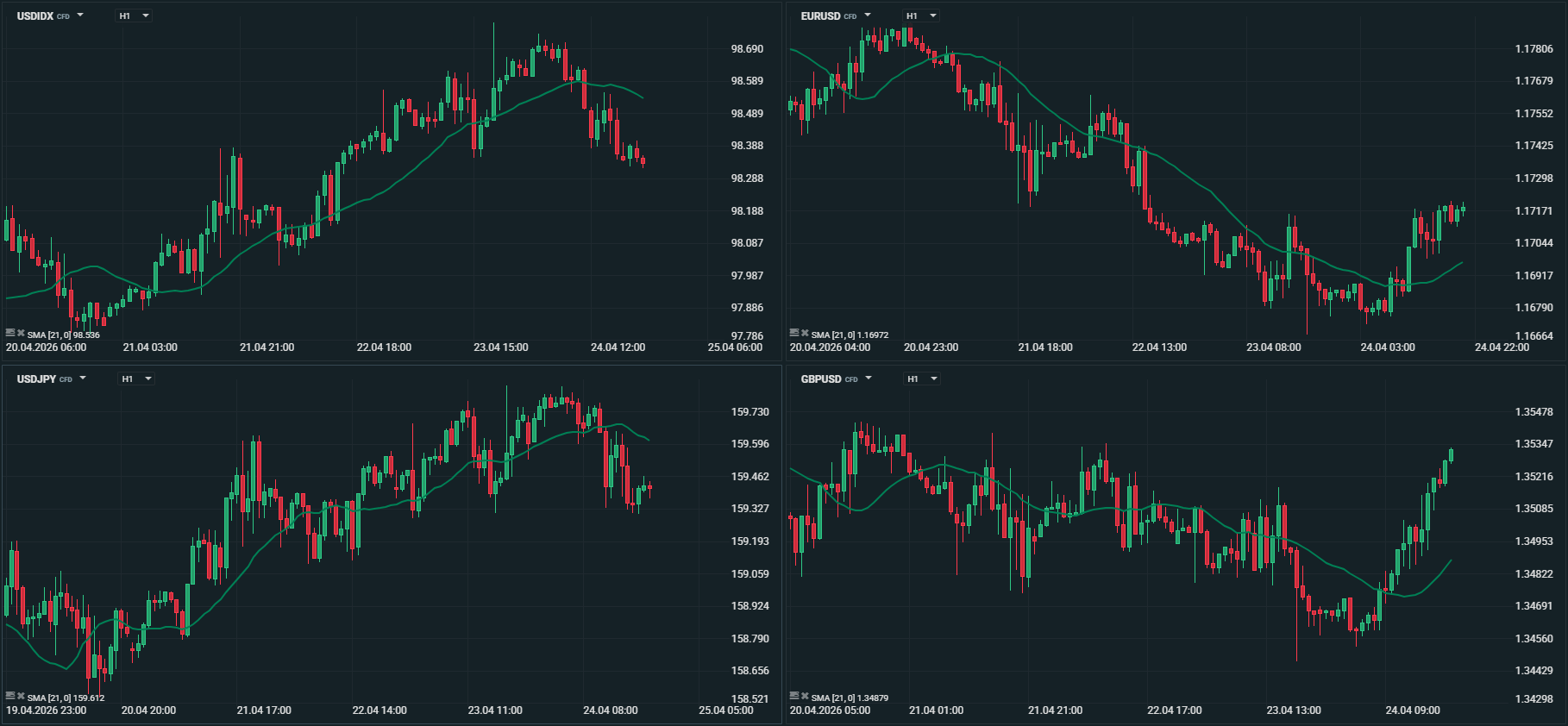
Task: Open the H1 timeframe selector on USDJPY
Action: pos(137,379)
